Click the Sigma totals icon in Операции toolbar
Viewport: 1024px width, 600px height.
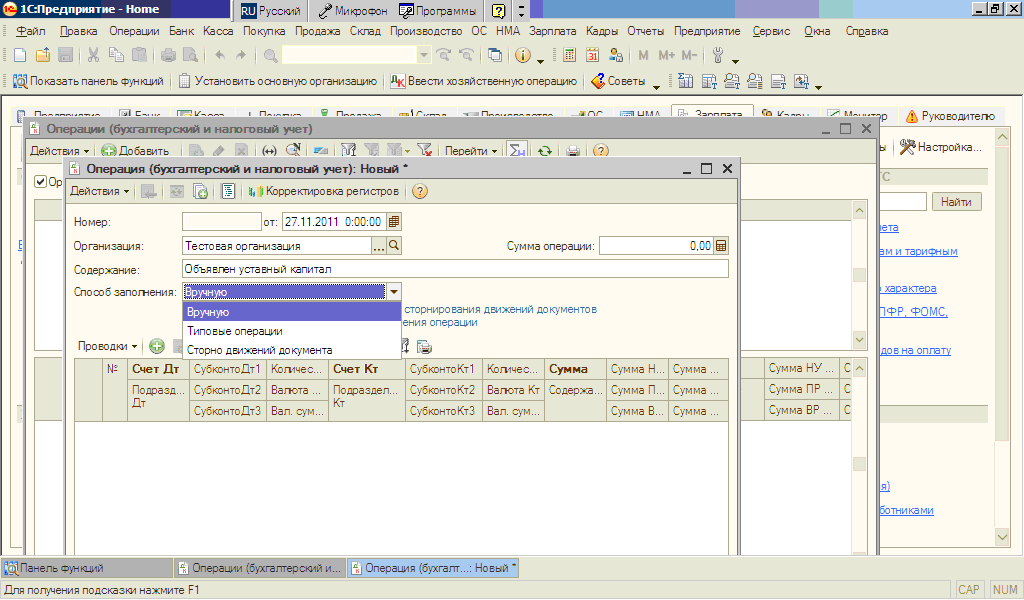517,151
